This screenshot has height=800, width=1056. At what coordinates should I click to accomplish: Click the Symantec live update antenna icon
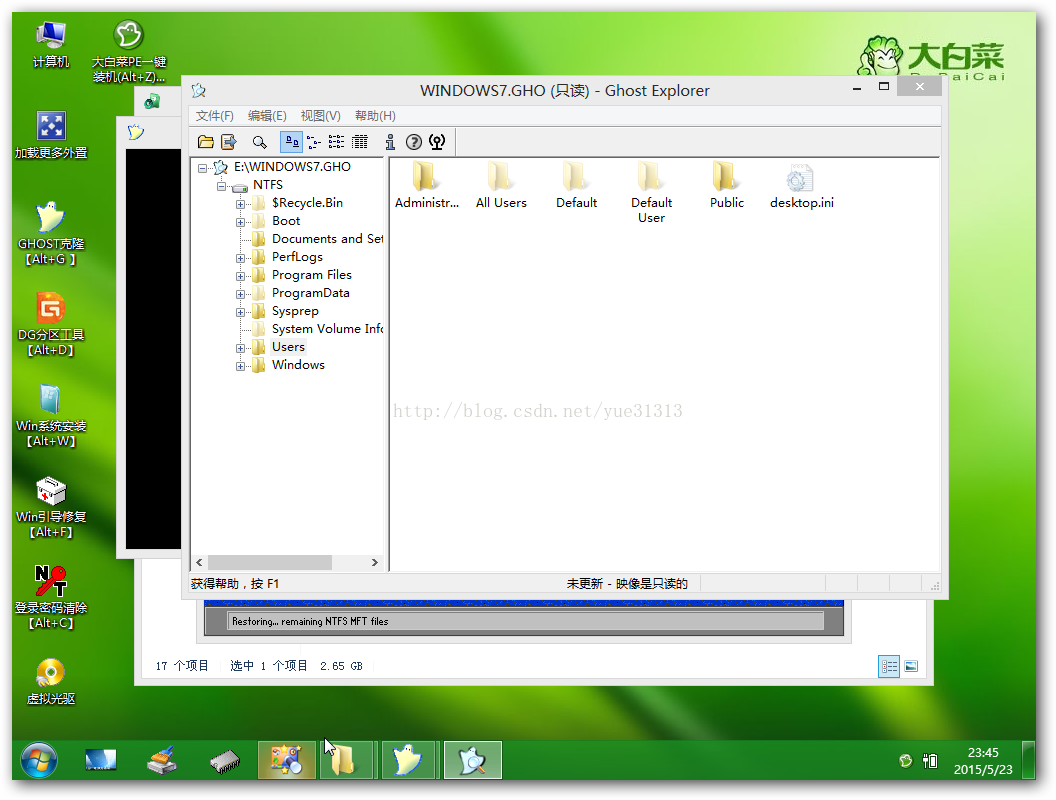pyautogui.click(x=437, y=141)
